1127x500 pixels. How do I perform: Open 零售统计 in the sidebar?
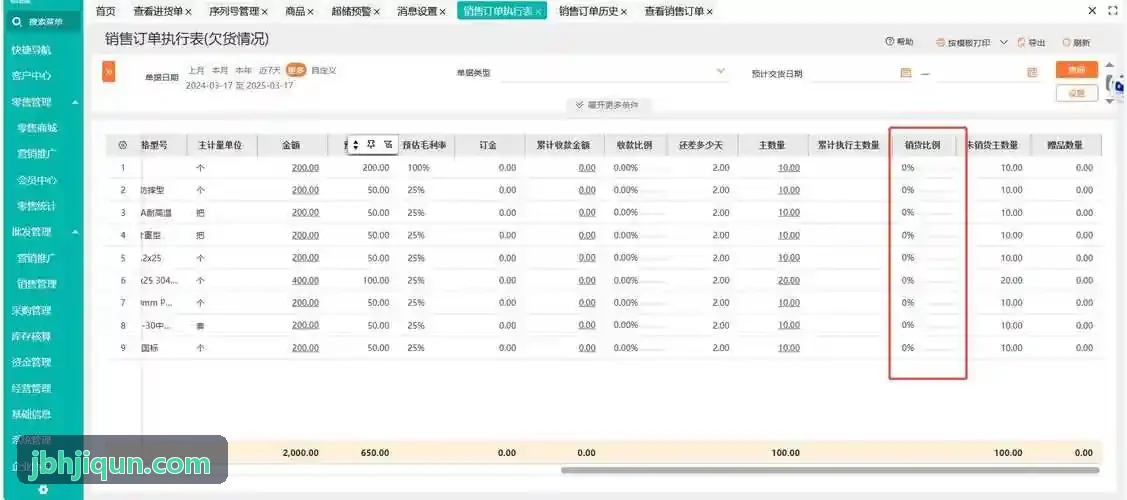[x=37, y=206]
